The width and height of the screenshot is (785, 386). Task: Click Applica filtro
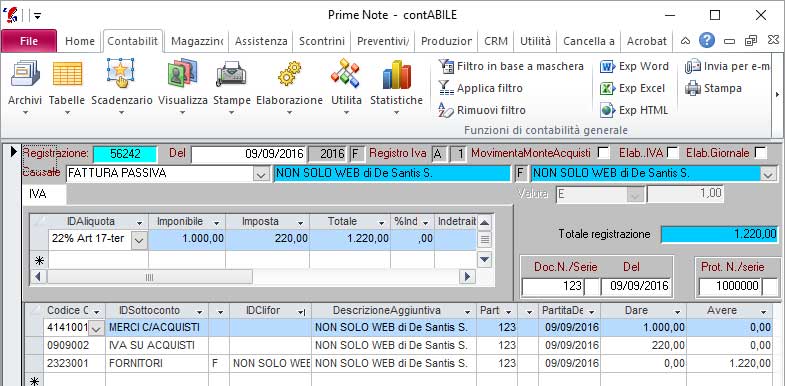click(x=480, y=88)
